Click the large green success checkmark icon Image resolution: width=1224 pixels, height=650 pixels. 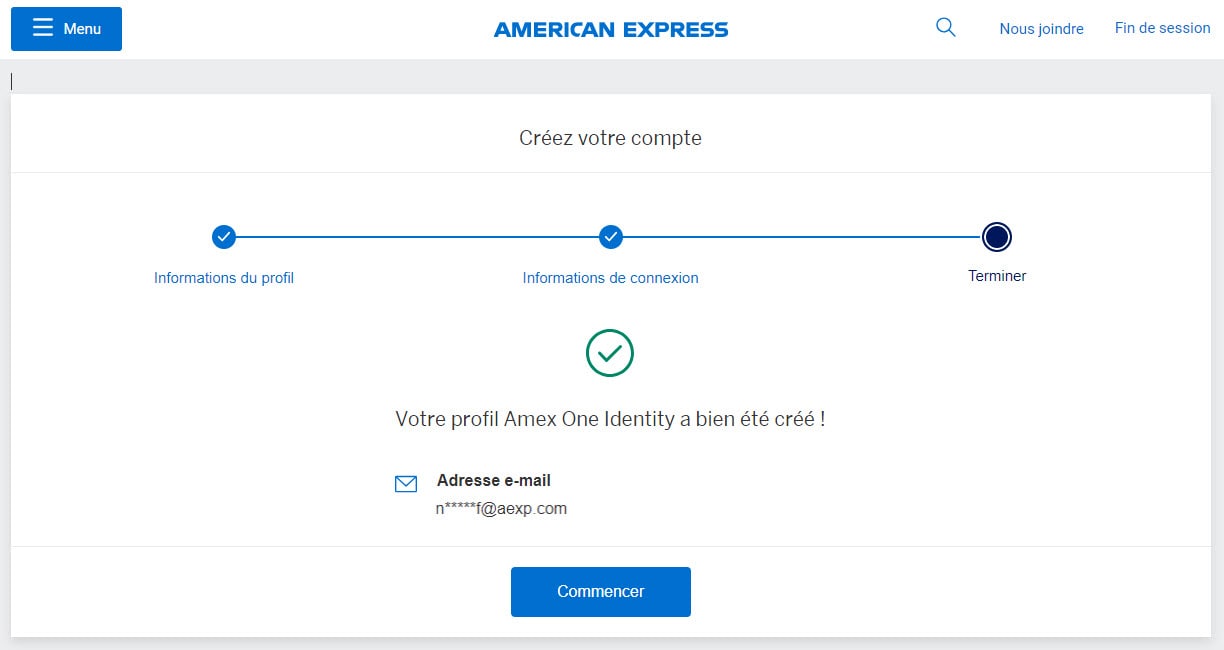pos(610,353)
